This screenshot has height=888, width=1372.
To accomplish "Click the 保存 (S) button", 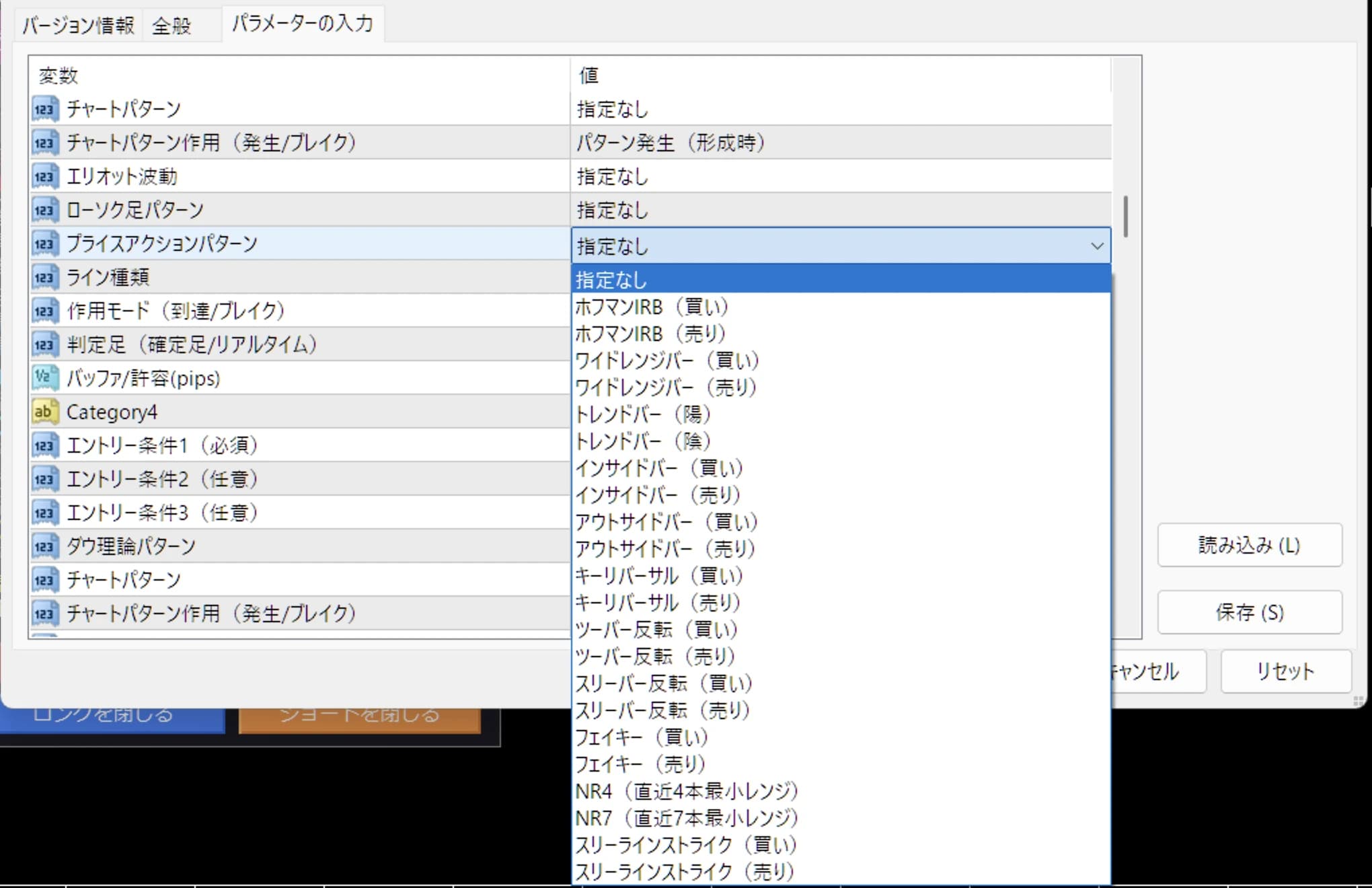I will (x=1250, y=612).
